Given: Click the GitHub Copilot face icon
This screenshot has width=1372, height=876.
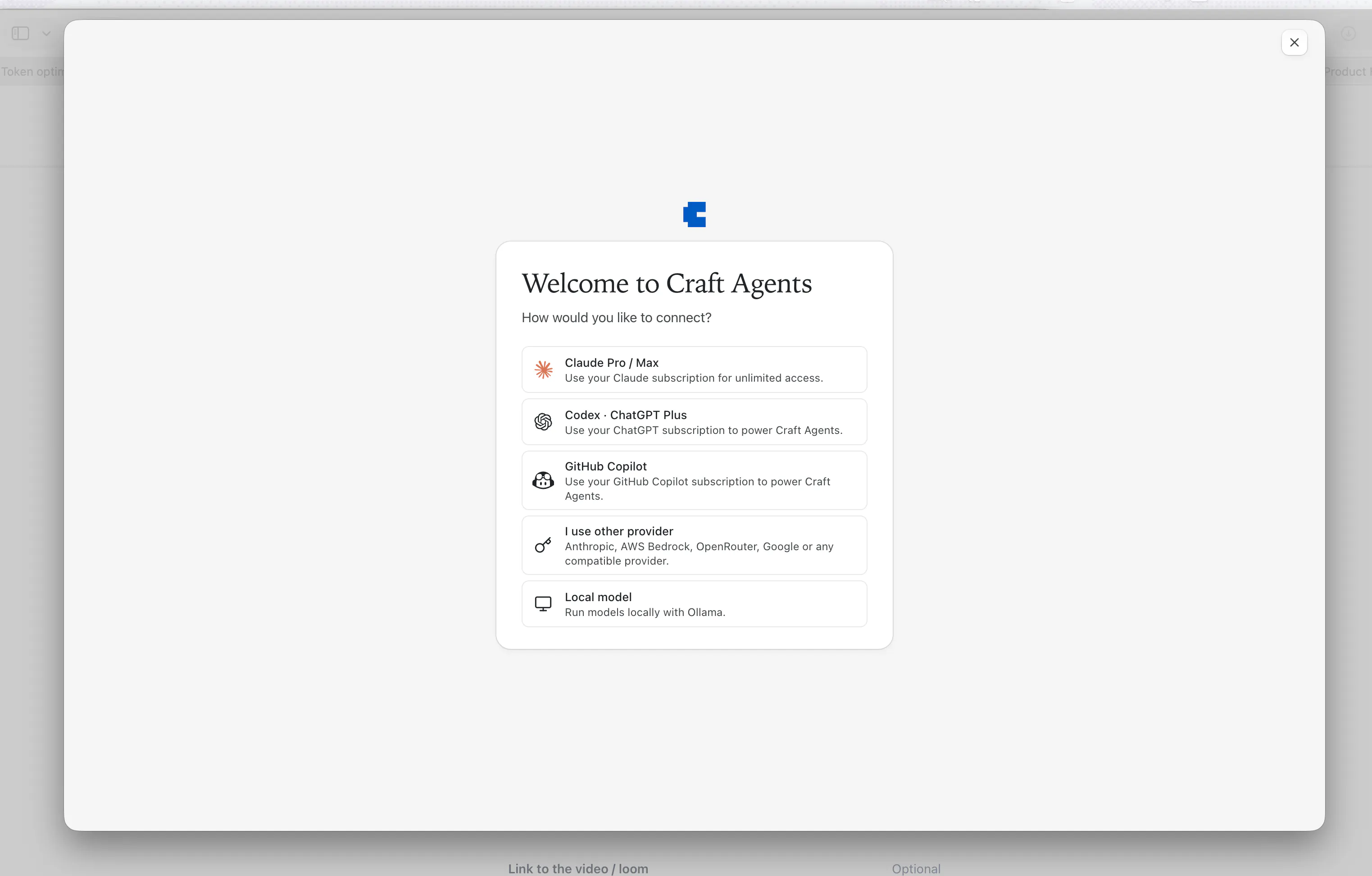Looking at the screenshot, I should tap(543, 480).
